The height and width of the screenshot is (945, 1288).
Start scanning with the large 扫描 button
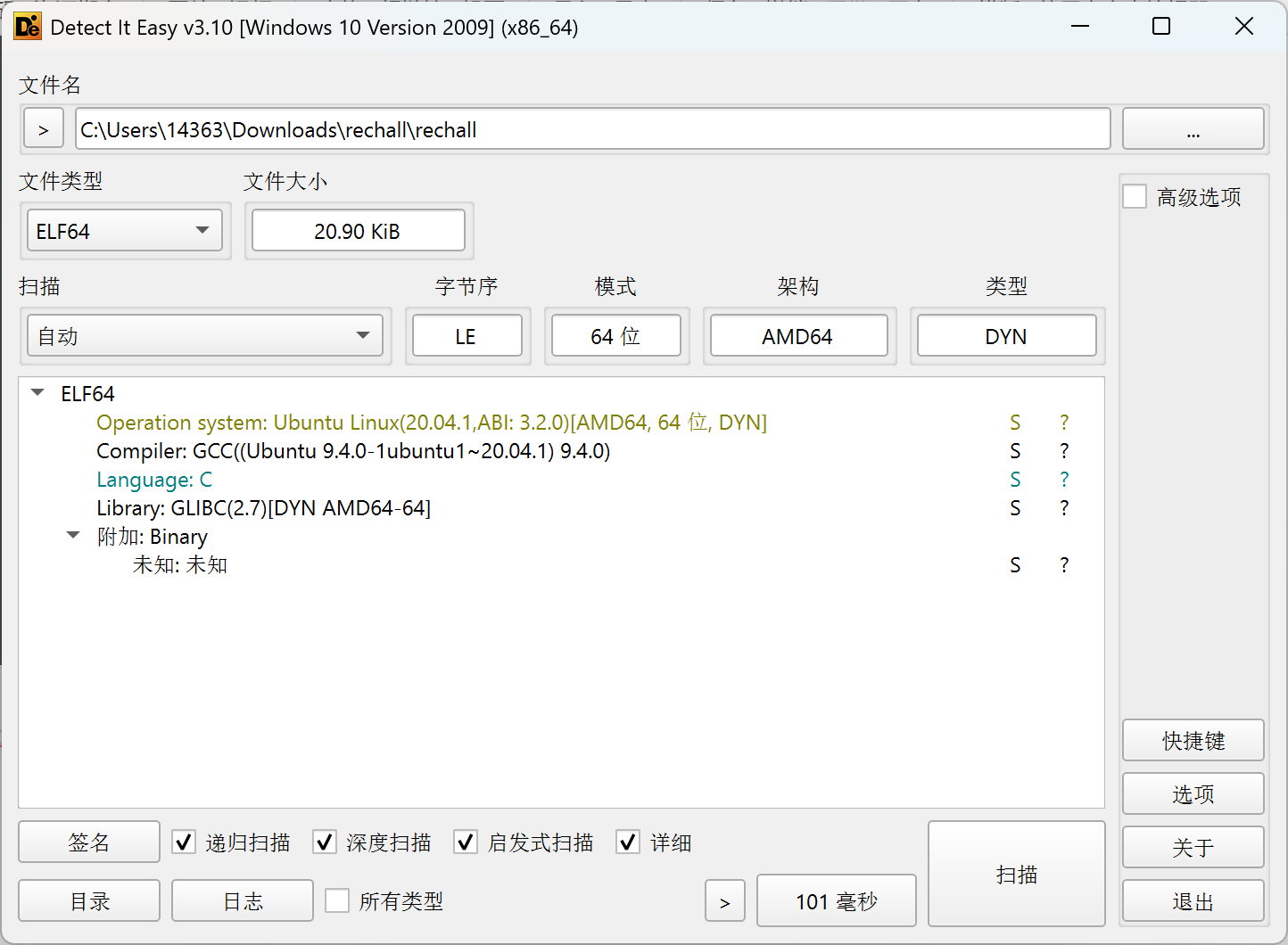1017,874
